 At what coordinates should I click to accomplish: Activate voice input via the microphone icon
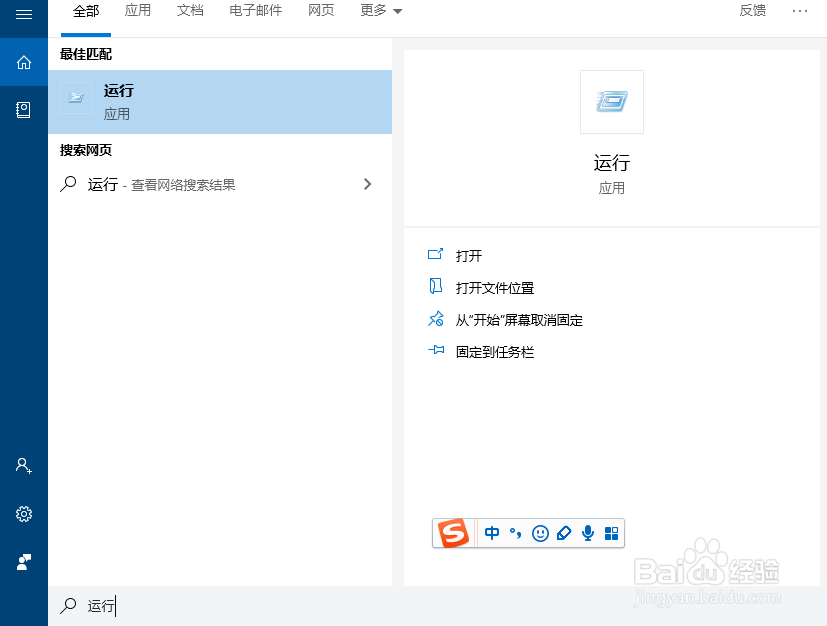click(x=587, y=533)
